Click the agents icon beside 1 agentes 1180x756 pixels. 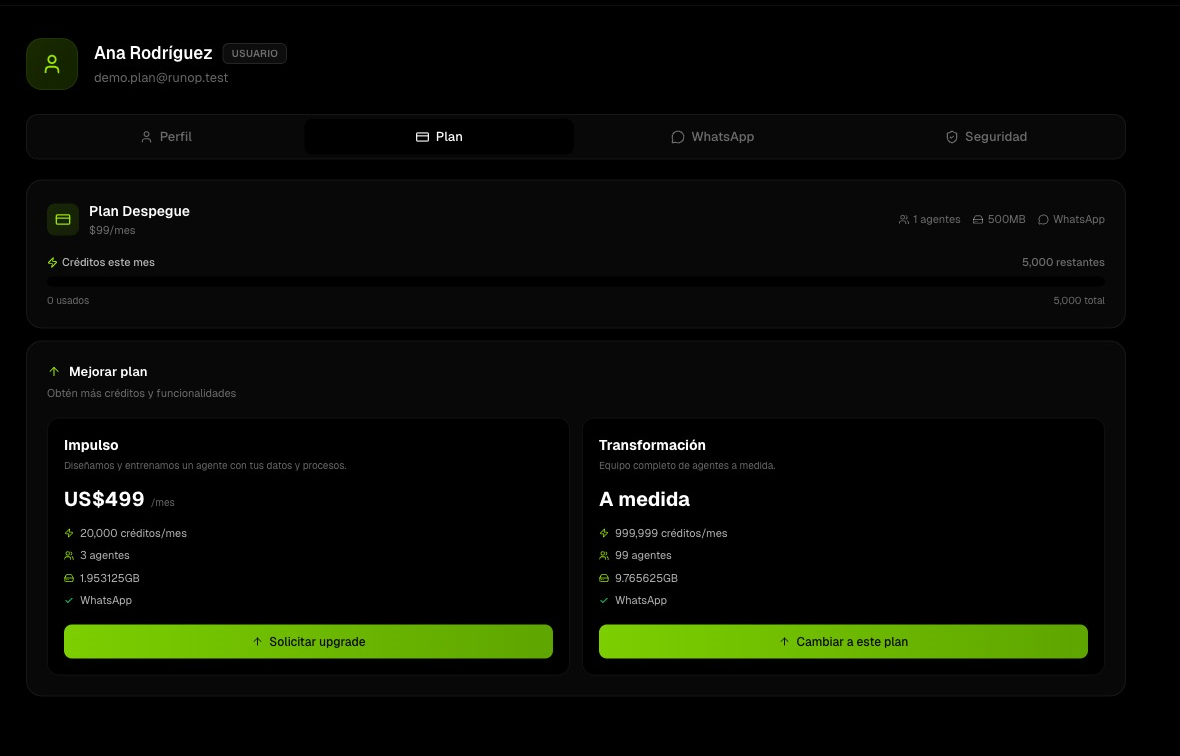click(904, 220)
